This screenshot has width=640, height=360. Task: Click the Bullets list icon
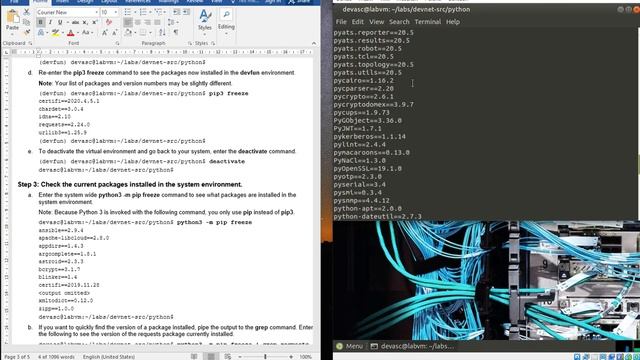click(128, 12)
